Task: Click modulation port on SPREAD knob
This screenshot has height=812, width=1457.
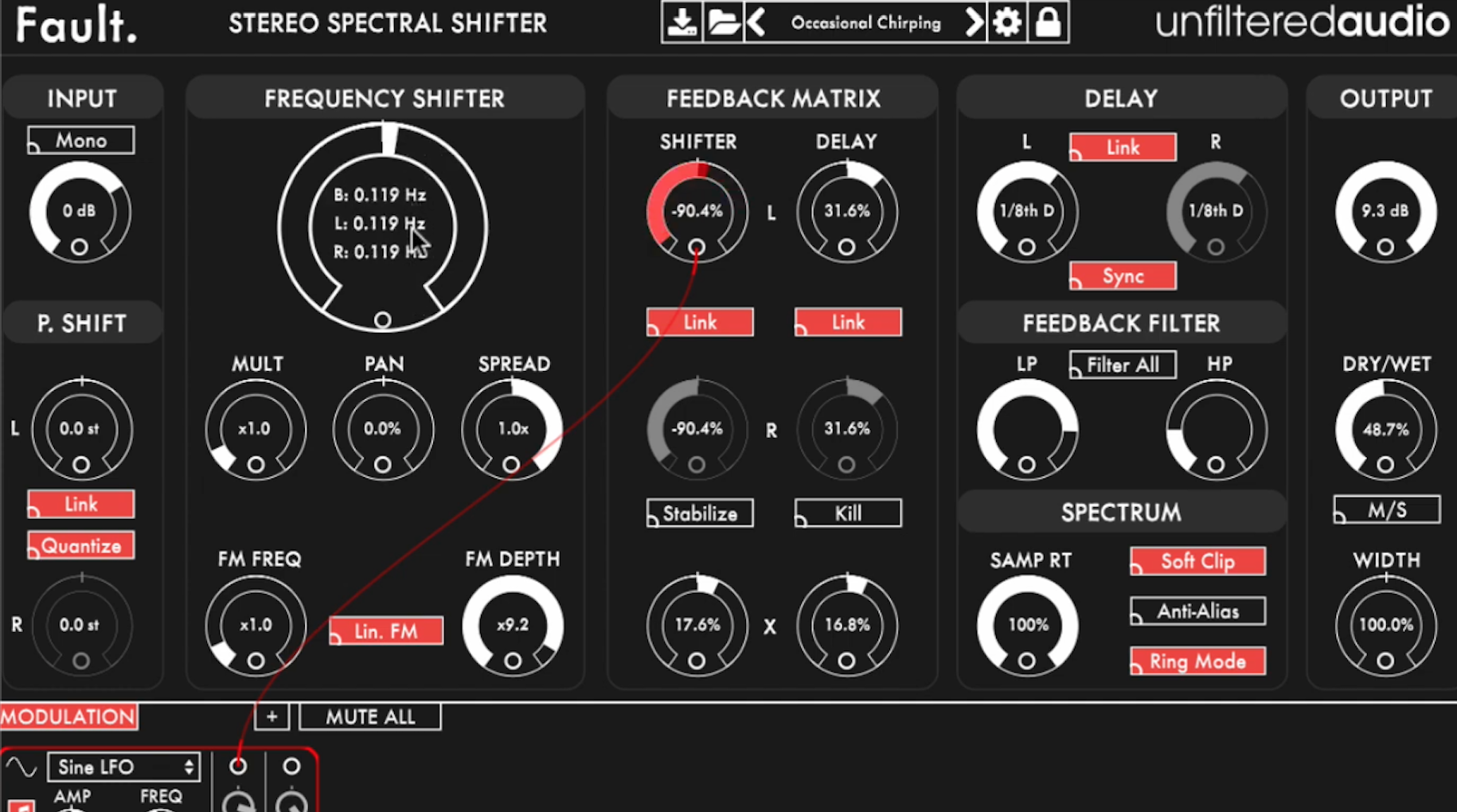Action: [511, 465]
